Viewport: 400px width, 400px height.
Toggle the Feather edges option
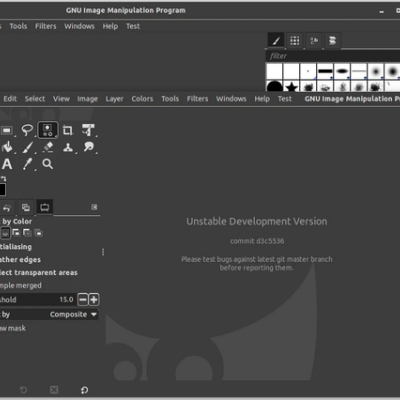pos(20,260)
